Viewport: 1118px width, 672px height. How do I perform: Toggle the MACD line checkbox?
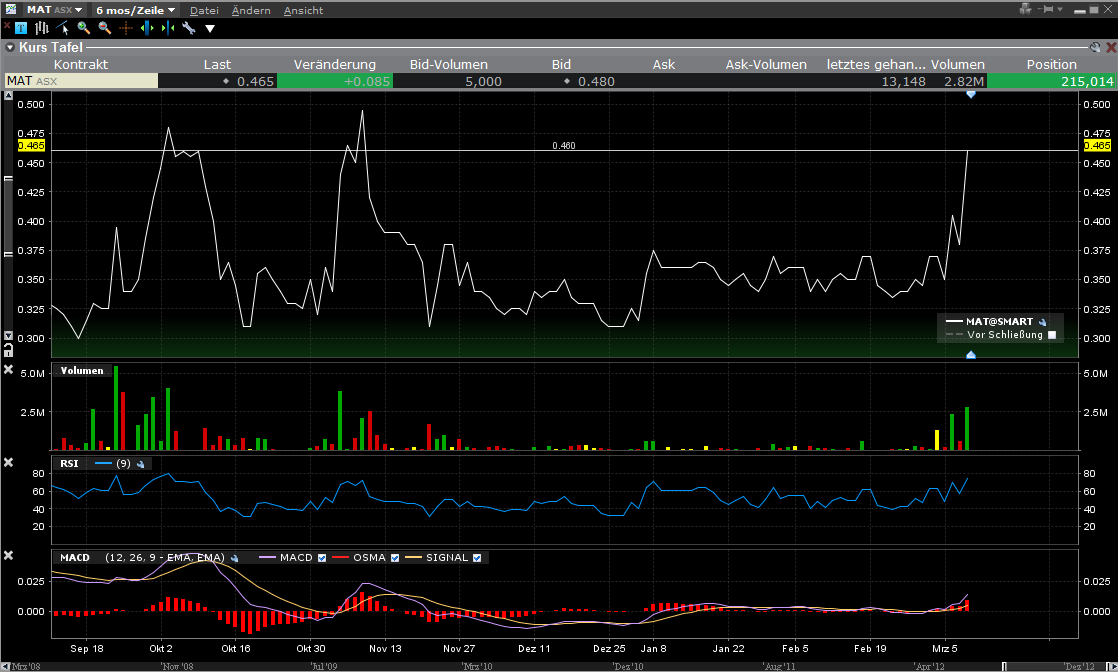click(x=322, y=557)
